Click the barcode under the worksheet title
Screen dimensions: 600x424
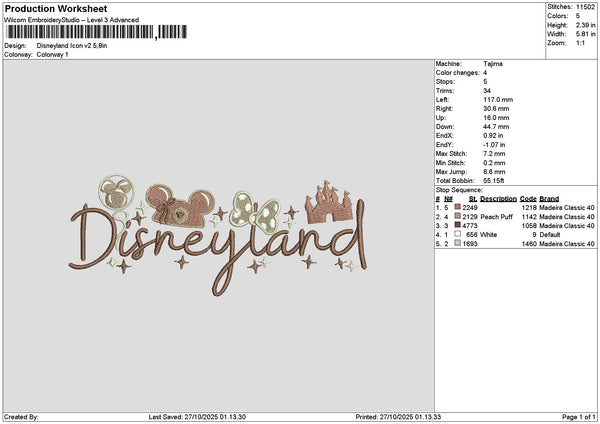click(x=96, y=32)
